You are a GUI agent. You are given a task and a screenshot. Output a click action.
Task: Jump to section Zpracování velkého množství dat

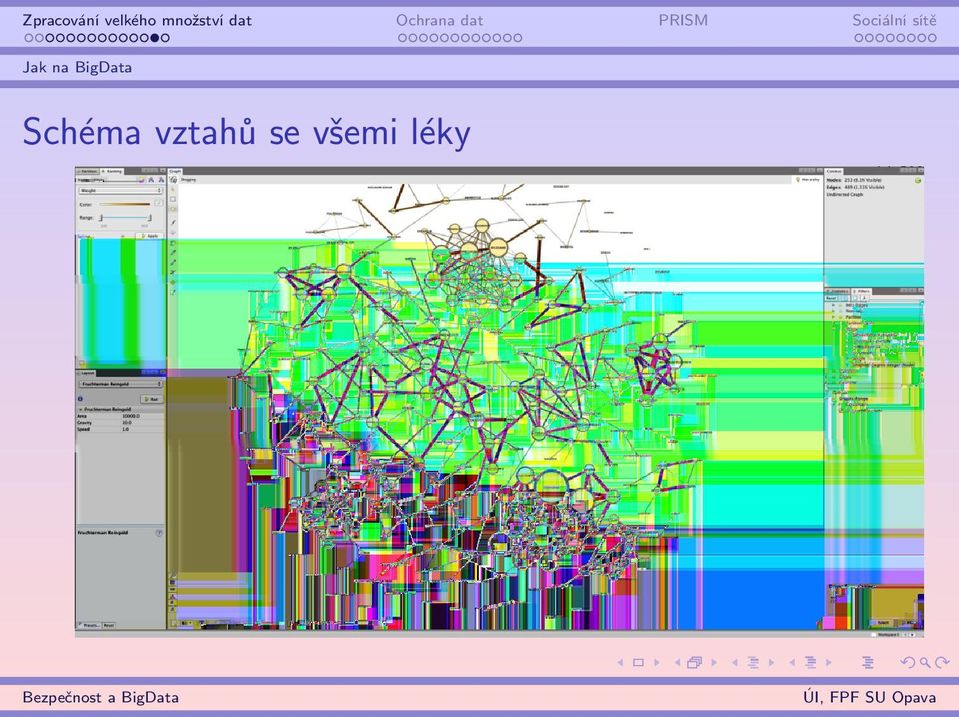click(x=137, y=20)
